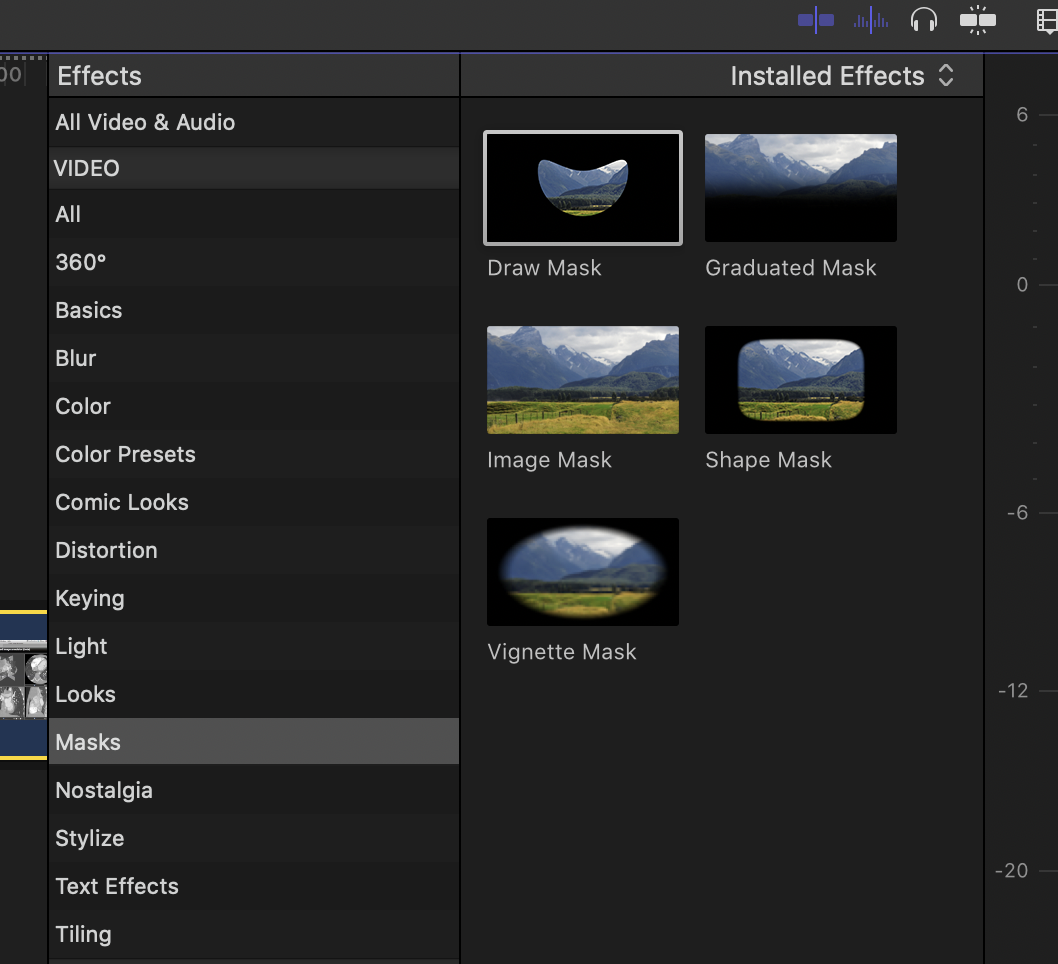Open the Light effects category
1058x964 pixels.
254,646
